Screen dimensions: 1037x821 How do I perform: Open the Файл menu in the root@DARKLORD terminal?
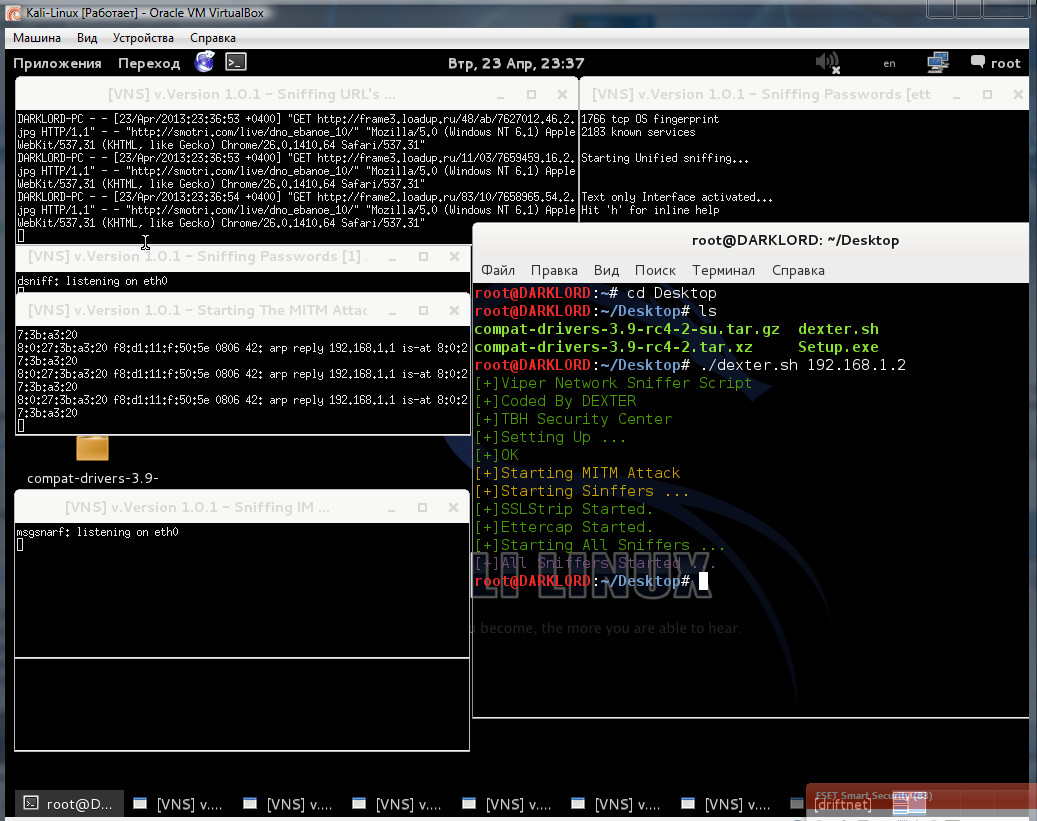click(497, 270)
